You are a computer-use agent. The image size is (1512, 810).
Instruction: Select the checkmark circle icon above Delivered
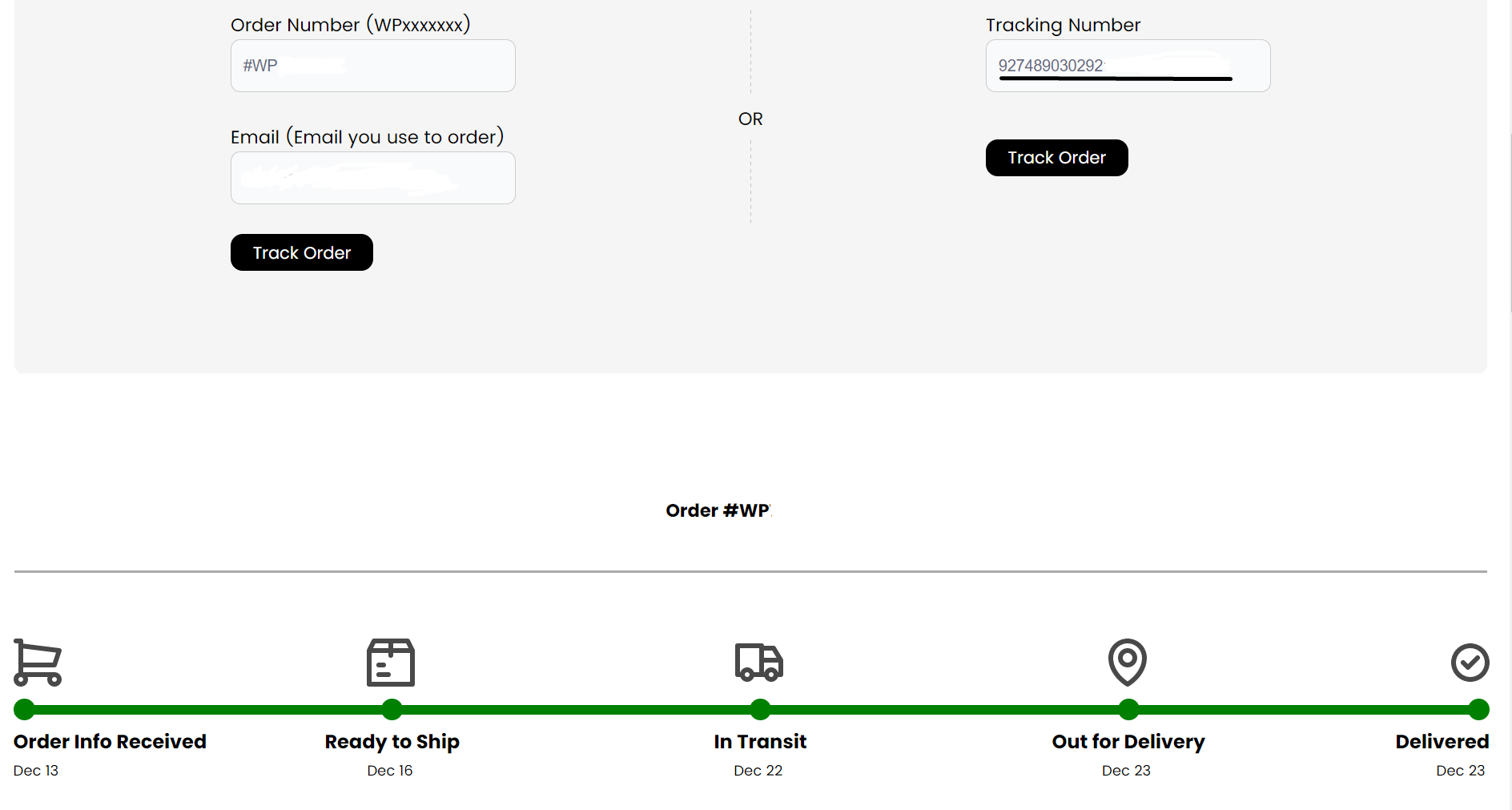coord(1470,663)
